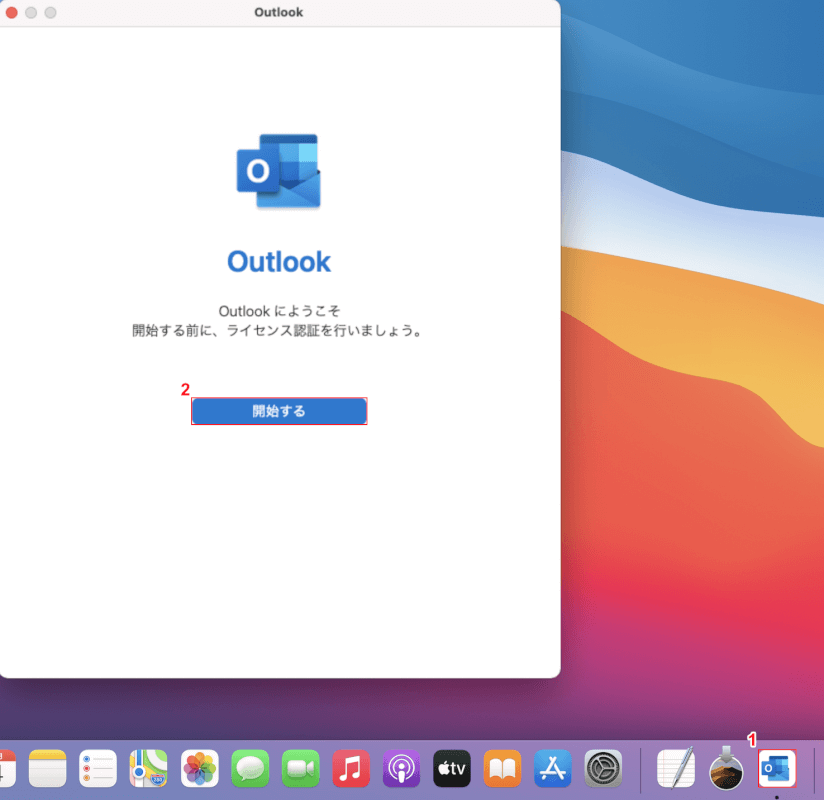Start FaceTime from the Dock

point(301,768)
